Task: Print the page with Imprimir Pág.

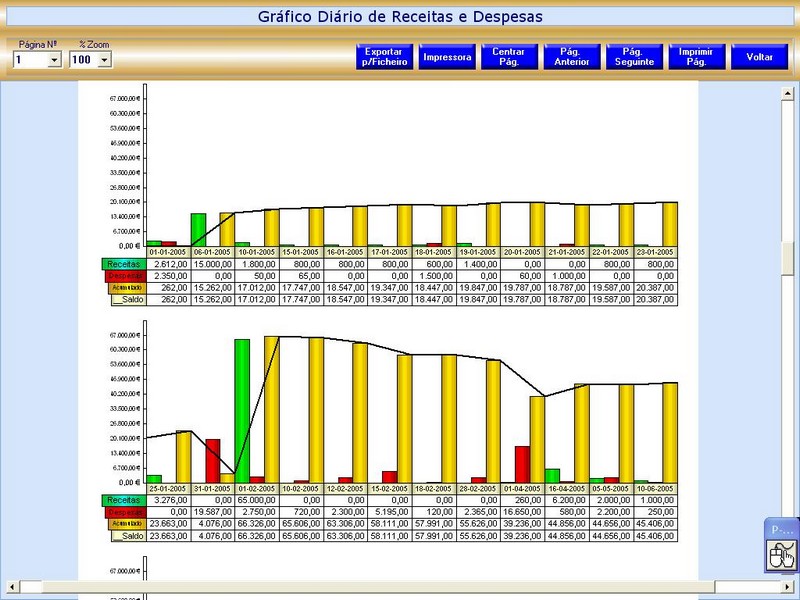Action: coord(695,57)
